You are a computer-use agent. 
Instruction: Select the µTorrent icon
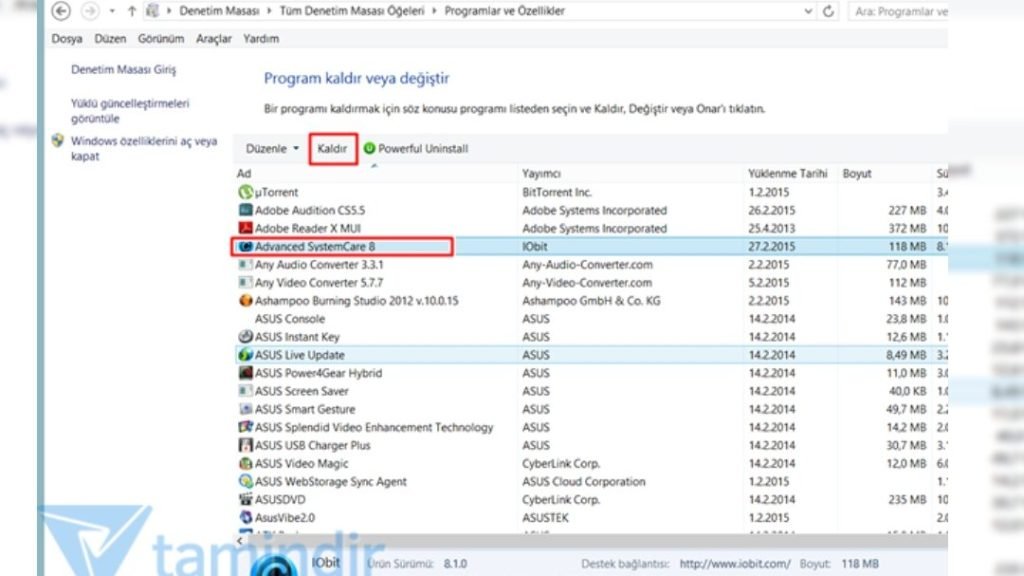(245, 192)
